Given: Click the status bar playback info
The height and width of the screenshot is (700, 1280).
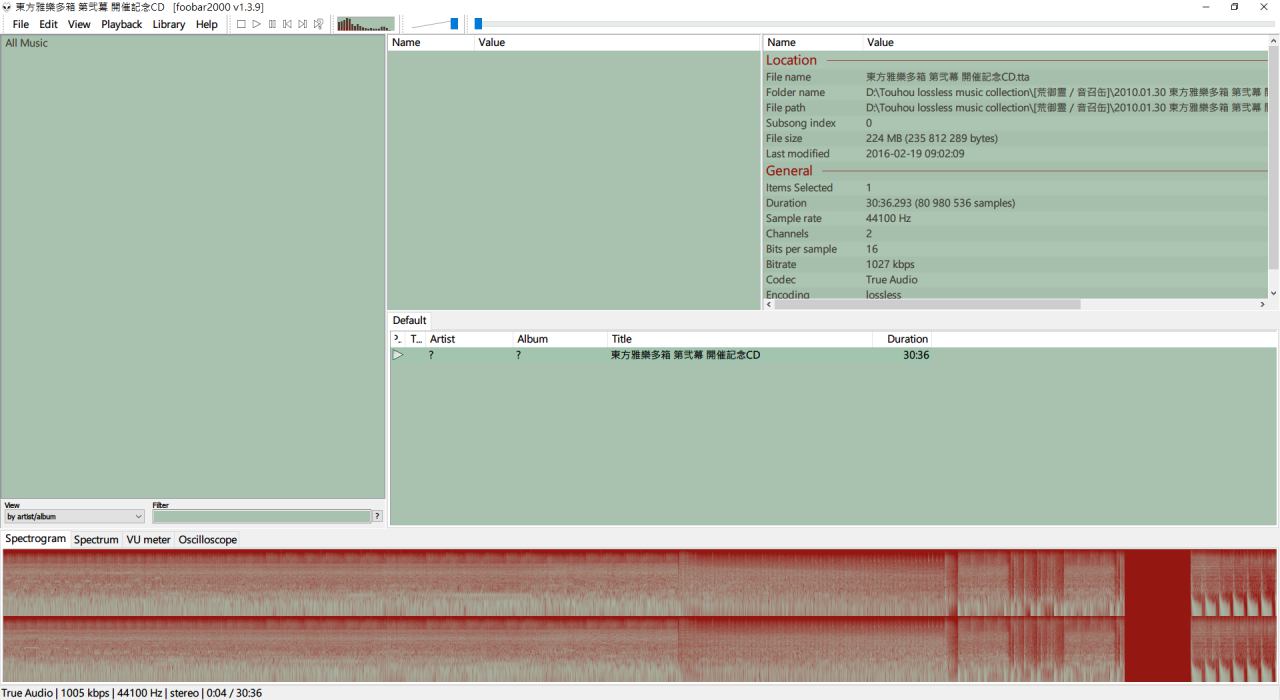Looking at the screenshot, I should [x=131, y=693].
